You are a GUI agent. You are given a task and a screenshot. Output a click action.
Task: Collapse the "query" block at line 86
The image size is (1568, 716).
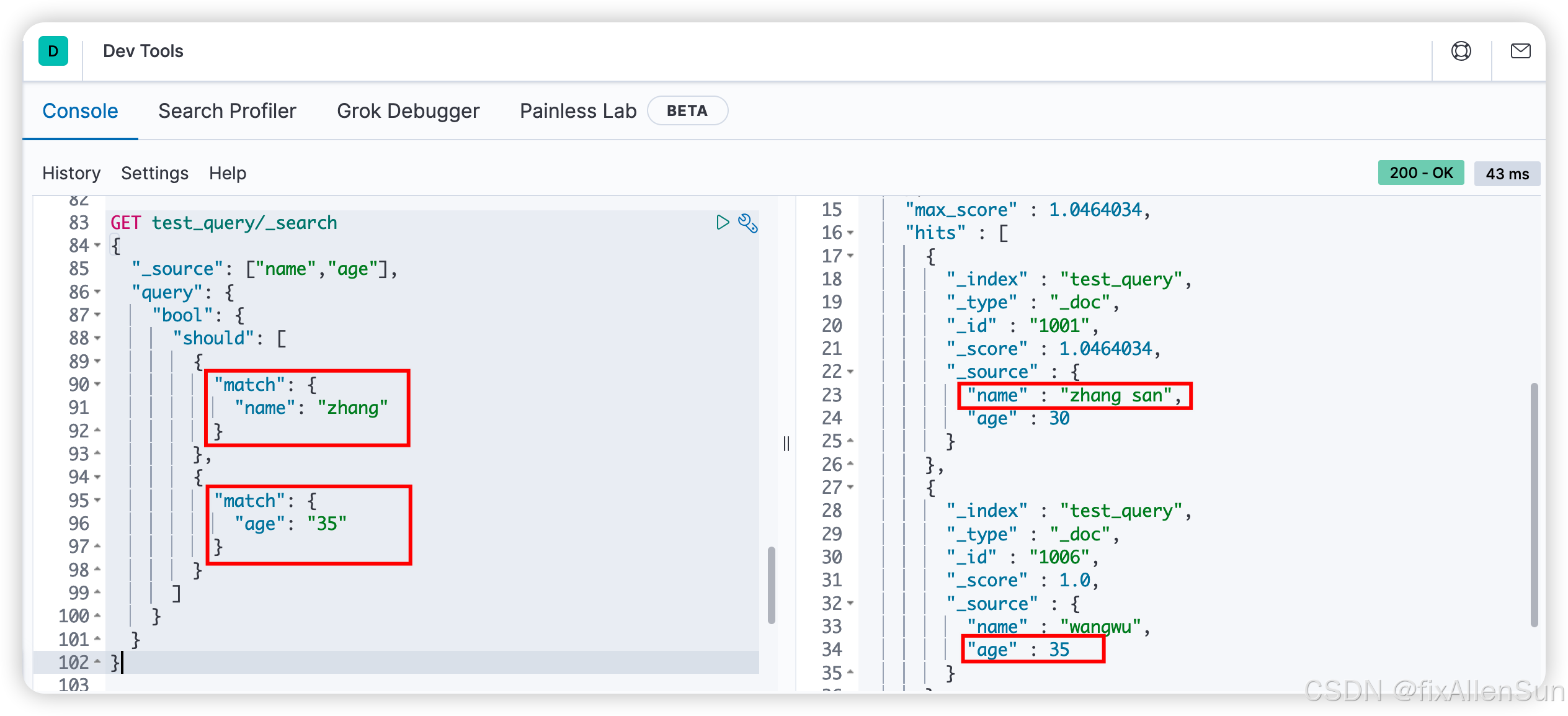tap(97, 292)
